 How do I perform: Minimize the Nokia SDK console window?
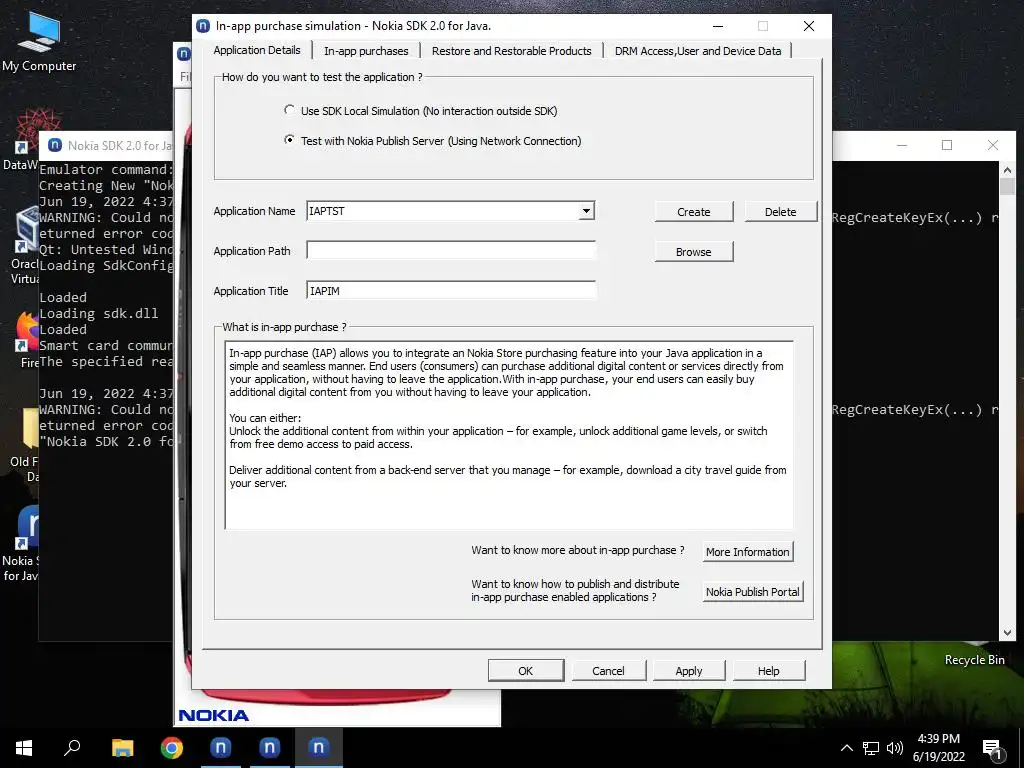pos(902,145)
